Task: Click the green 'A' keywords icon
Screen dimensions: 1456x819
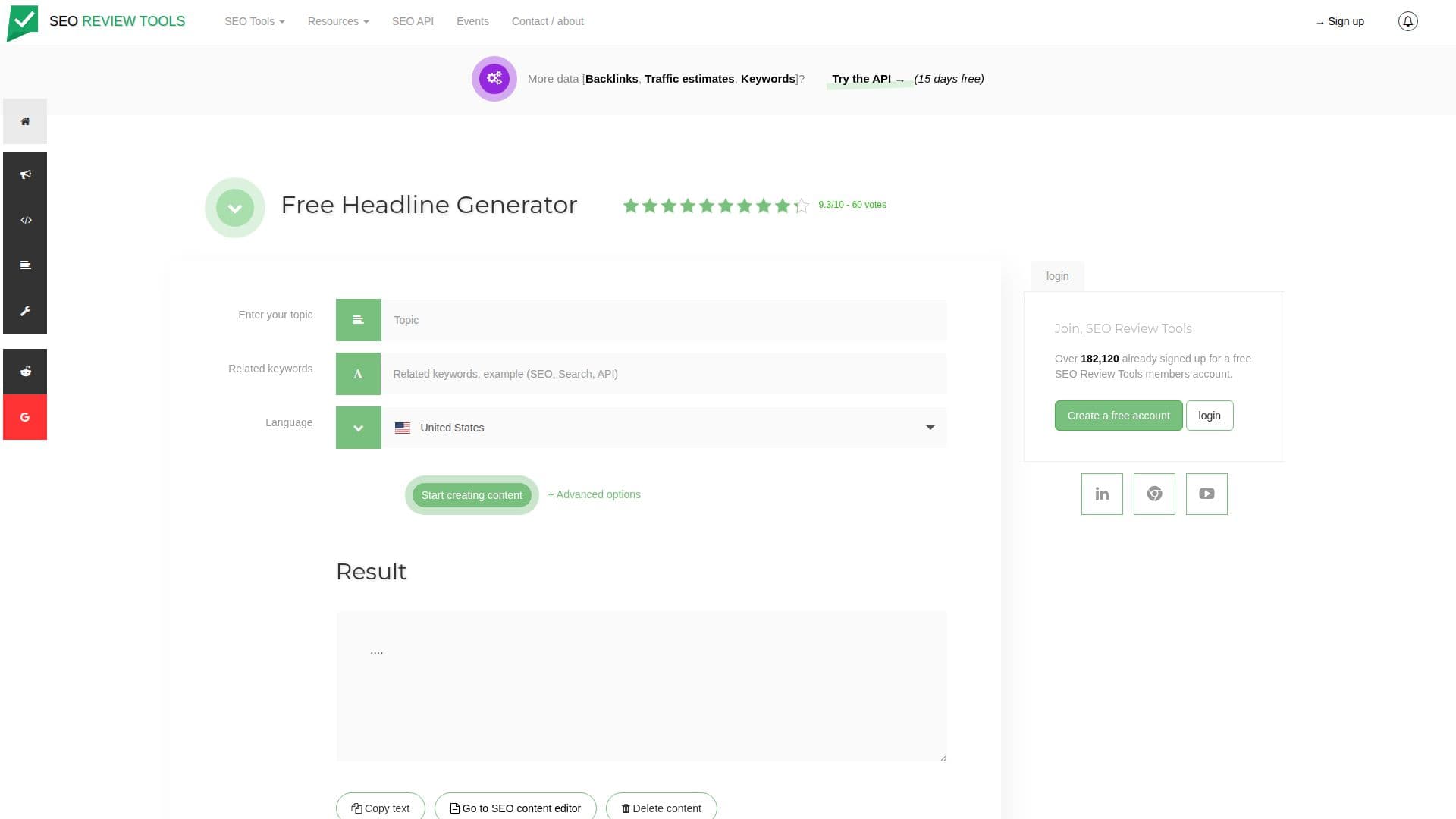Action: [x=358, y=374]
